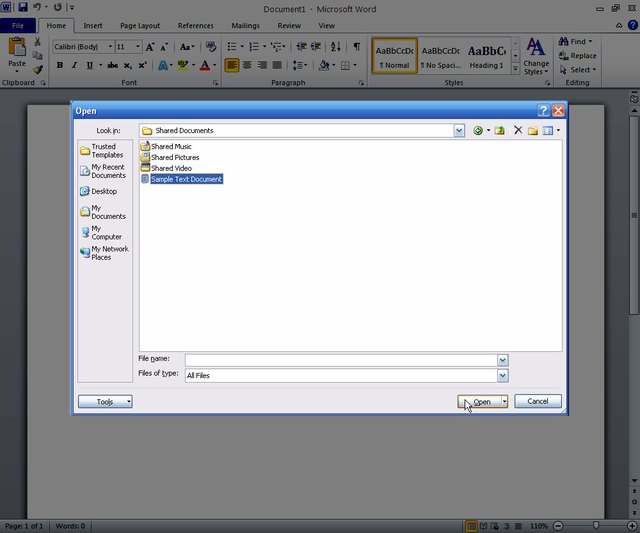640x533 pixels.
Task: Click the Text Highlight Color icon
Action: 183,65
